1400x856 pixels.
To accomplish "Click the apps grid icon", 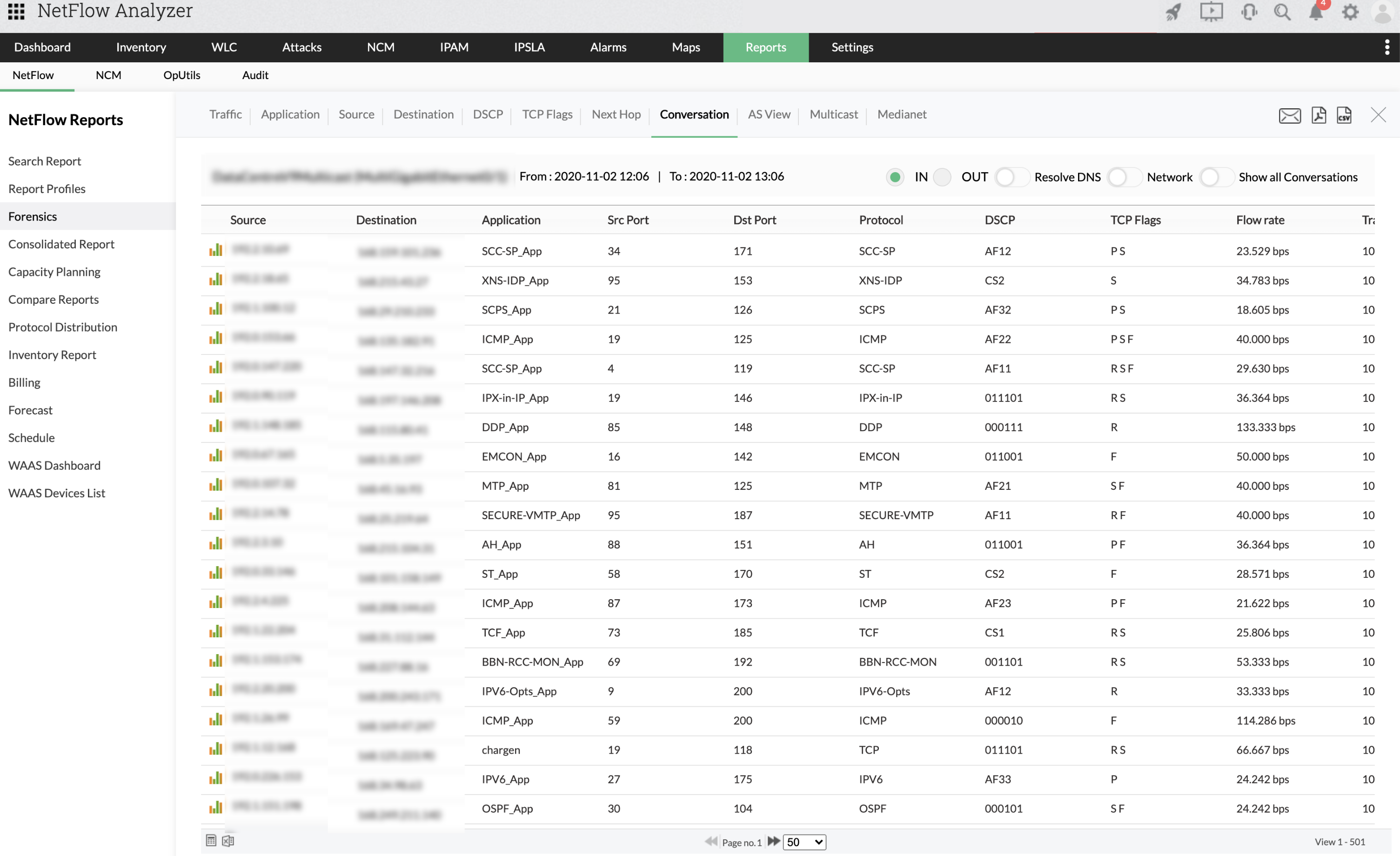I will (x=16, y=11).
